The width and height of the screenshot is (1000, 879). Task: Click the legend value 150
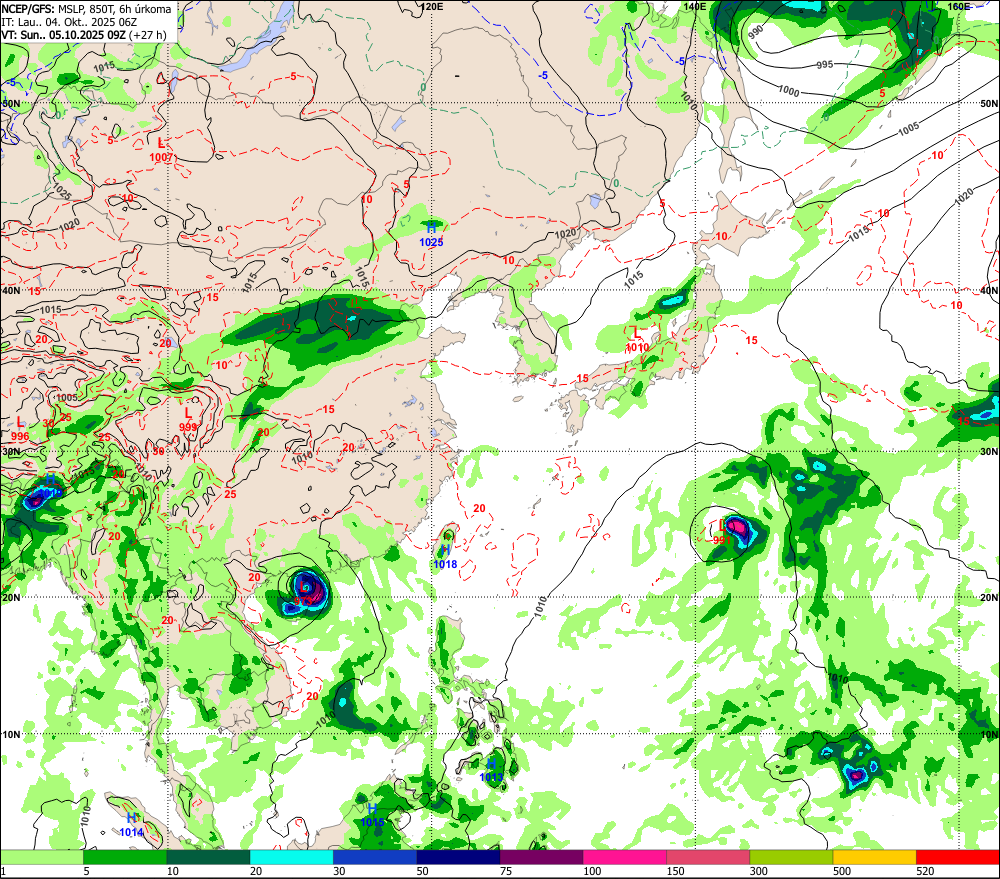tap(675, 871)
